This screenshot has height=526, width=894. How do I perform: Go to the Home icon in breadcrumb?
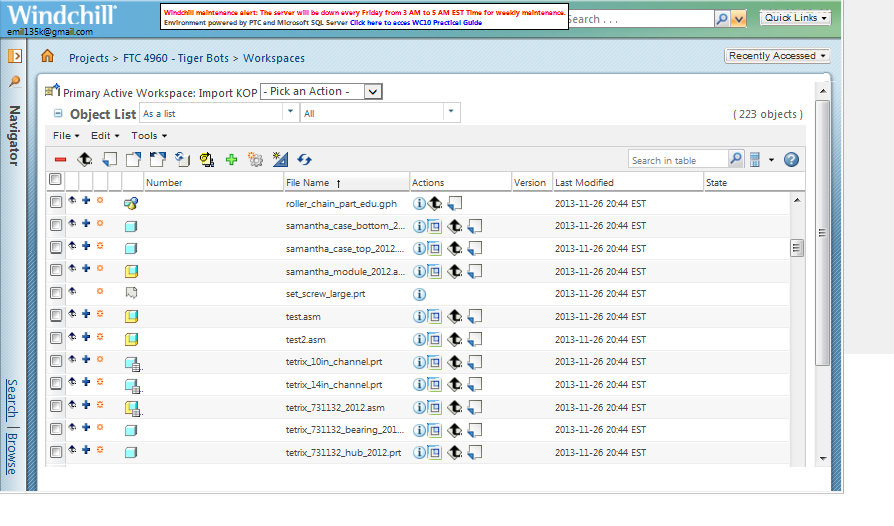pos(47,56)
